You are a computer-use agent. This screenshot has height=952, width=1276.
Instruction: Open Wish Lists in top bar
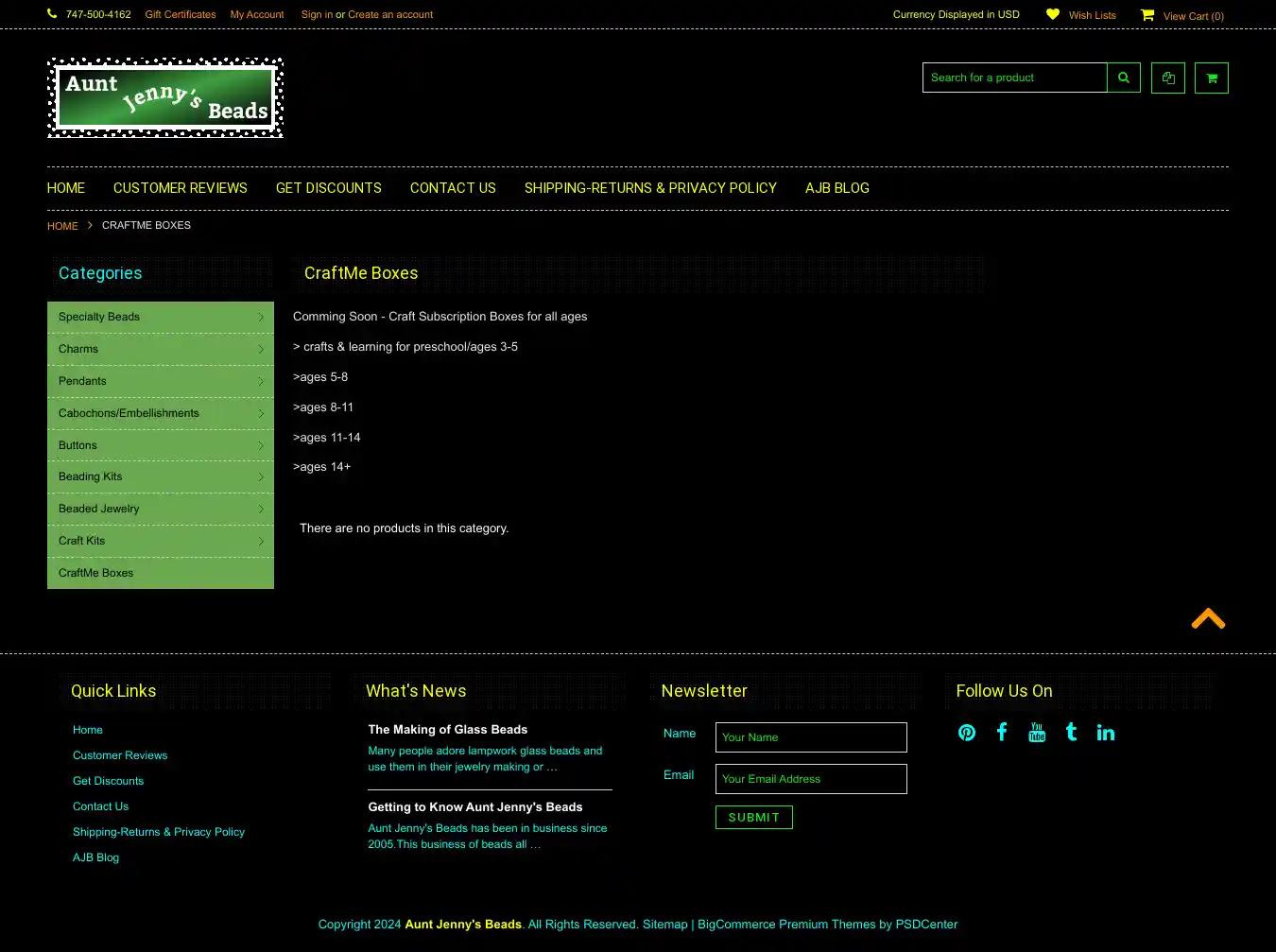click(x=1092, y=15)
